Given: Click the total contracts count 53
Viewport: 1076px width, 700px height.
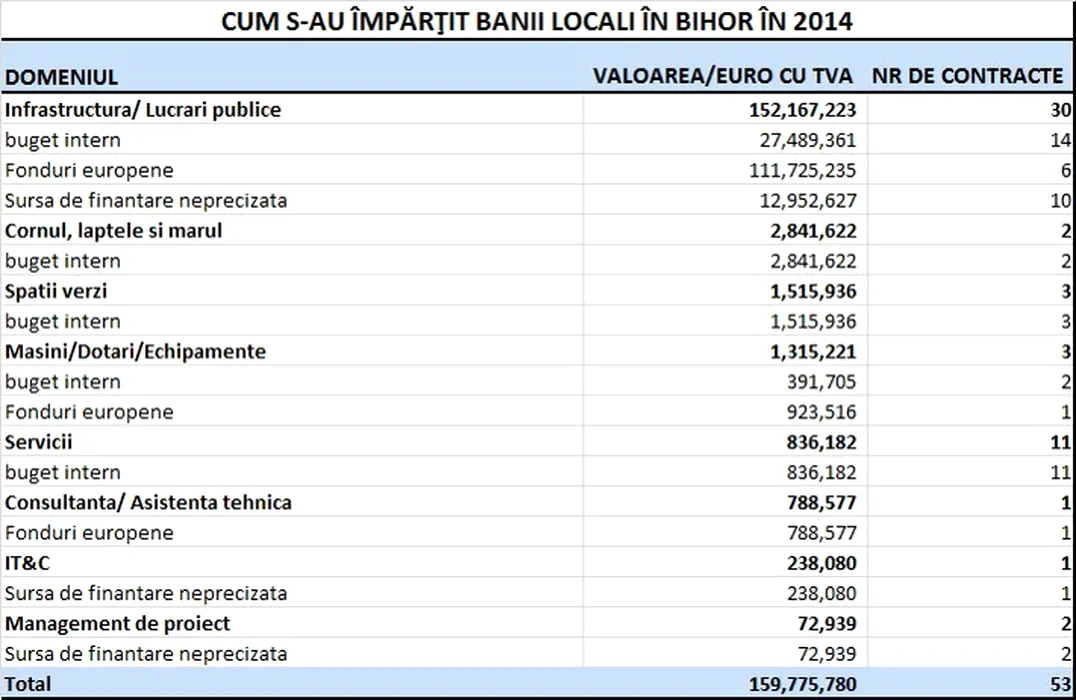Looking at the screenshot, I should tap(1060, 684).
